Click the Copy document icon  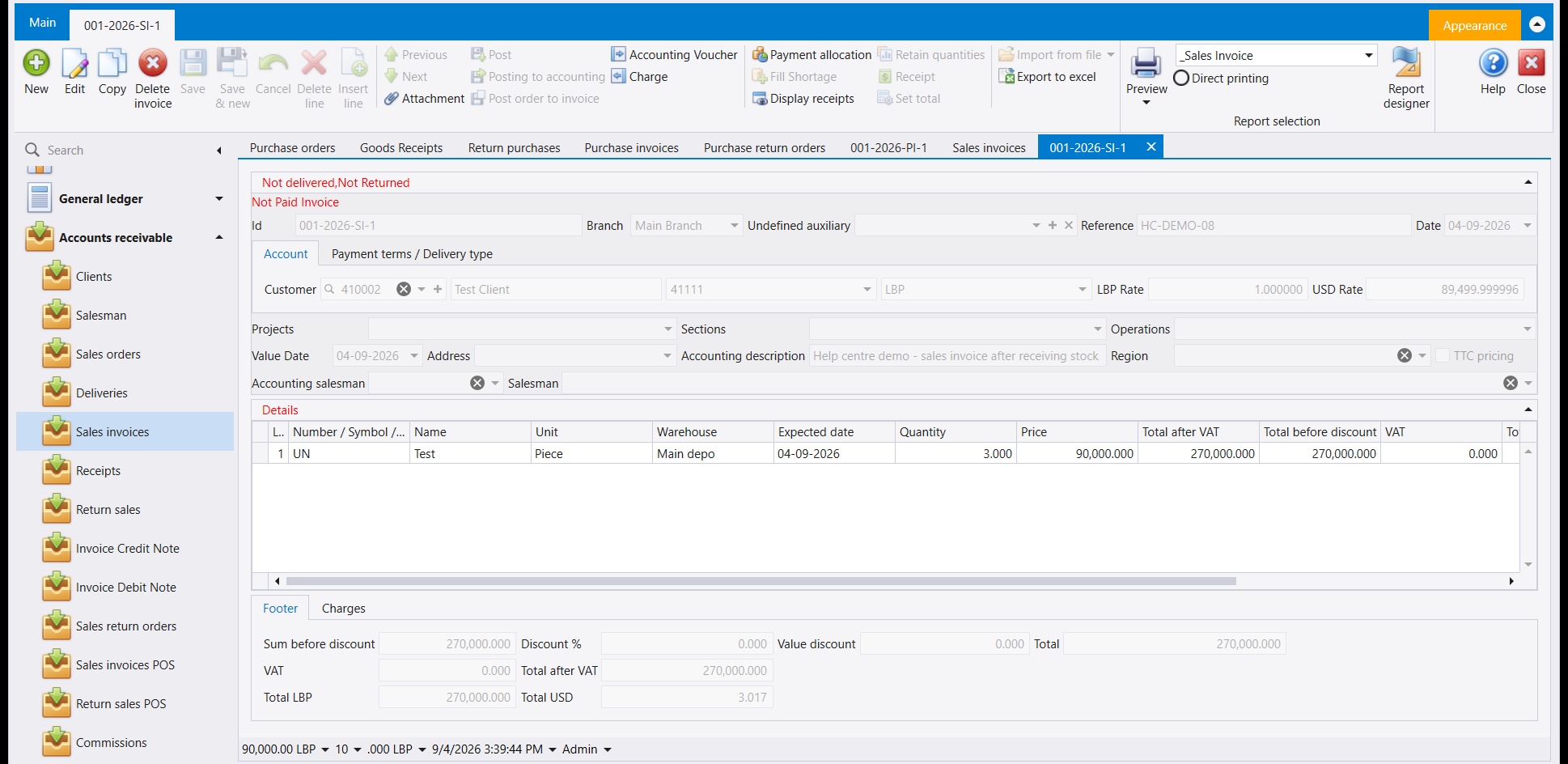point(112,63)
